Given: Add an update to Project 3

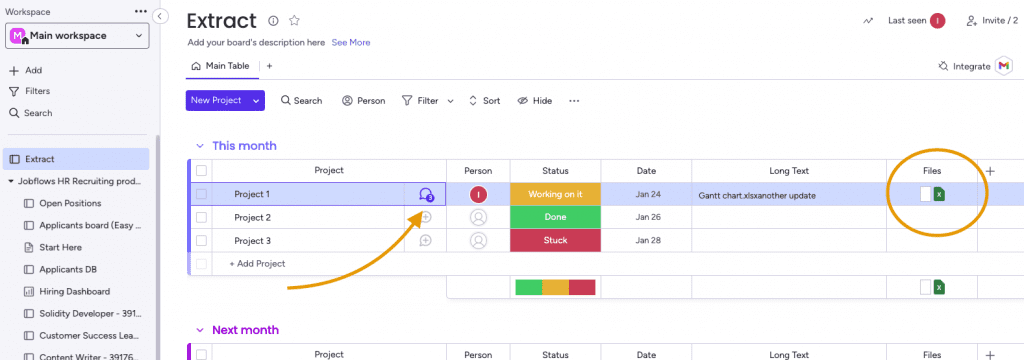Looking at the screenshot, I should (x=426, y=241).
